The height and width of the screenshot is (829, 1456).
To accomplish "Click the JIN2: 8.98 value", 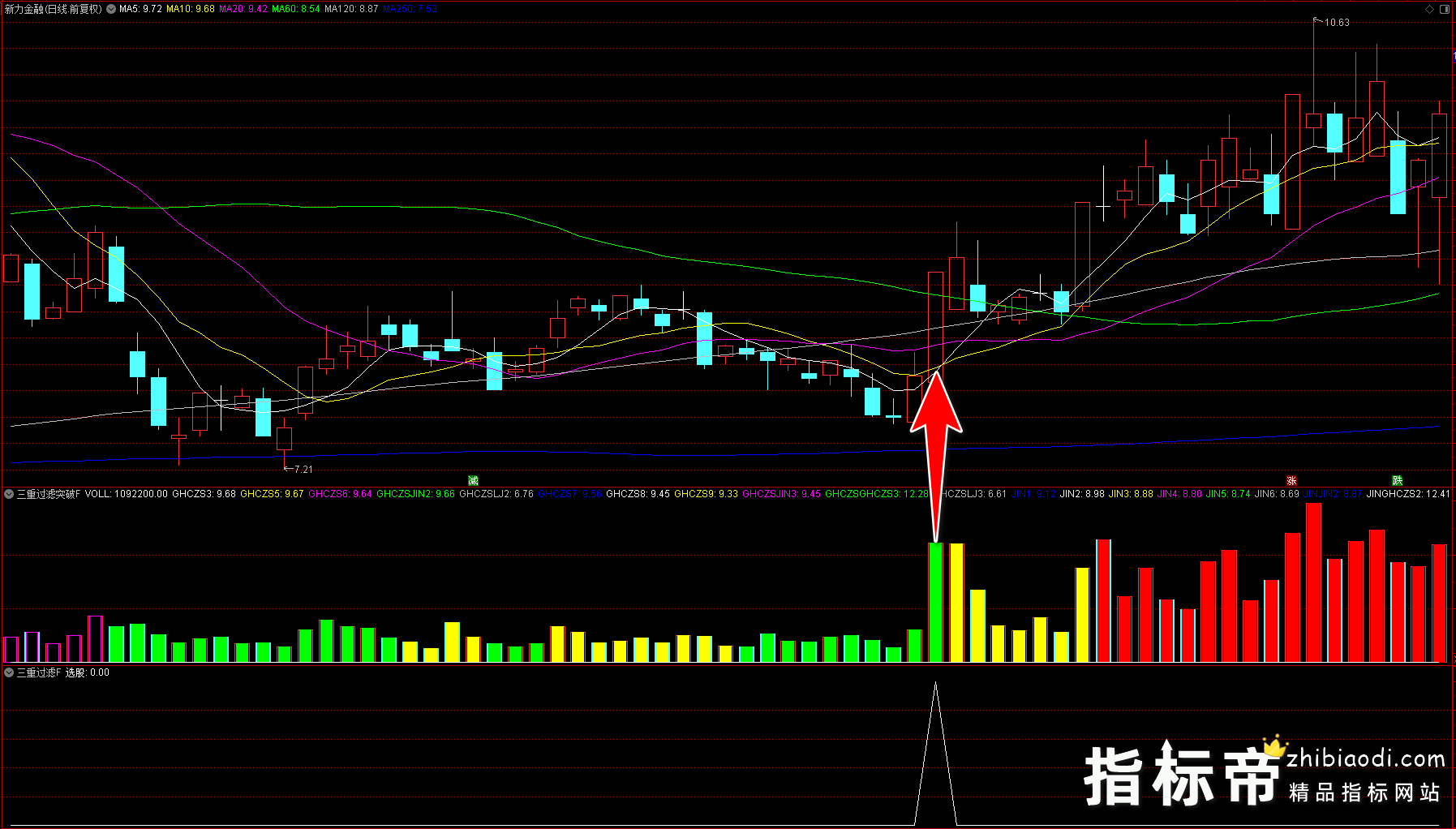I will (1082, 493).
